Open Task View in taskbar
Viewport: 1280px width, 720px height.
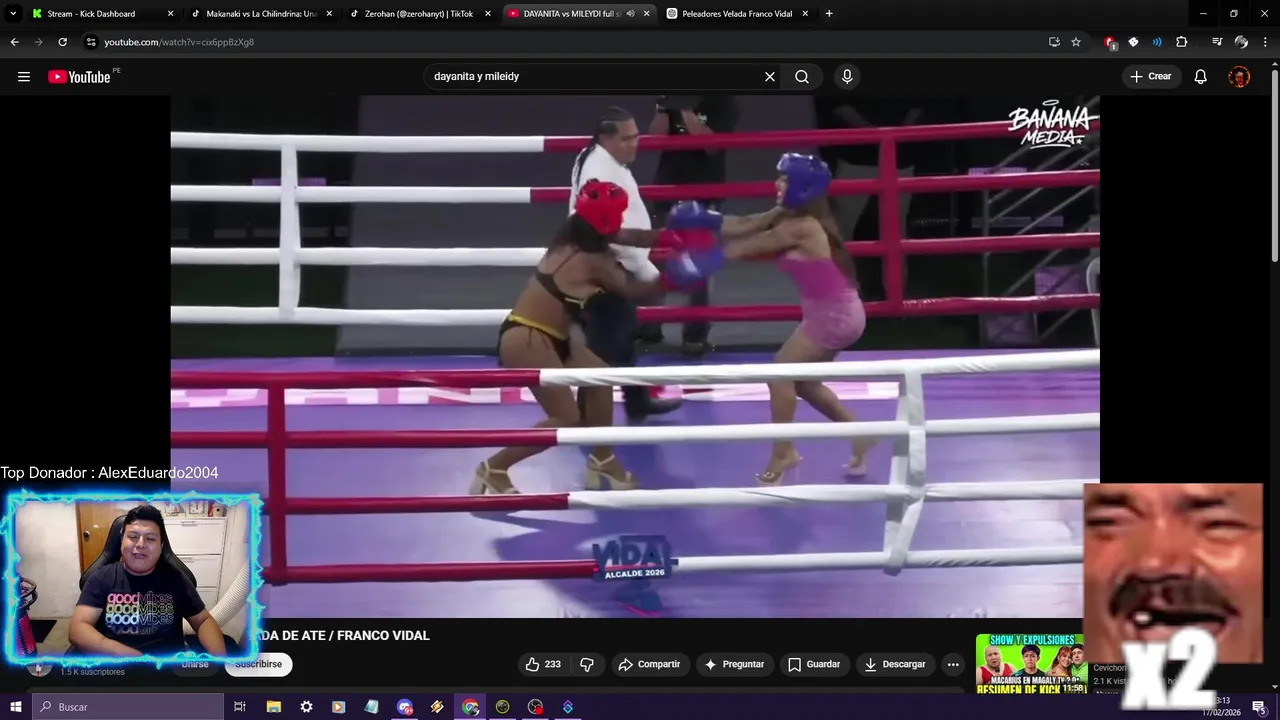pyautogui.click(x=240, y=707)
